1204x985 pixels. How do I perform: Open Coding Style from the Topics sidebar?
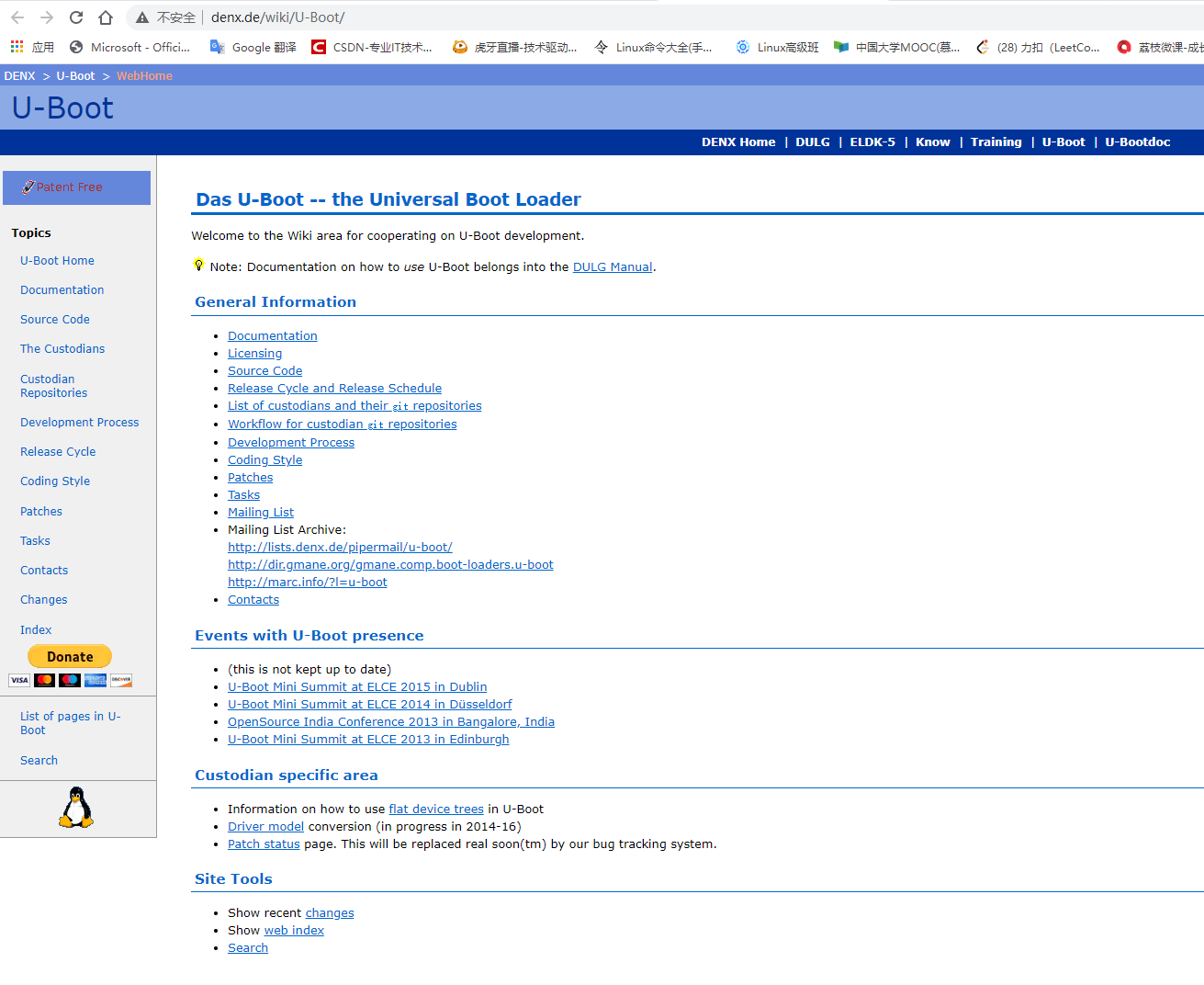(55, 481)
